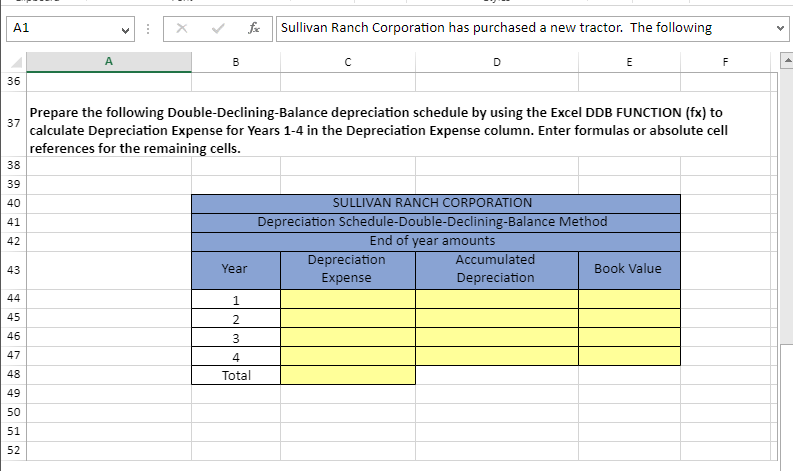Click the formula bar text about Sullivan Ranch
This screenshot has width=793, height=471.
(x=496, y=28)
